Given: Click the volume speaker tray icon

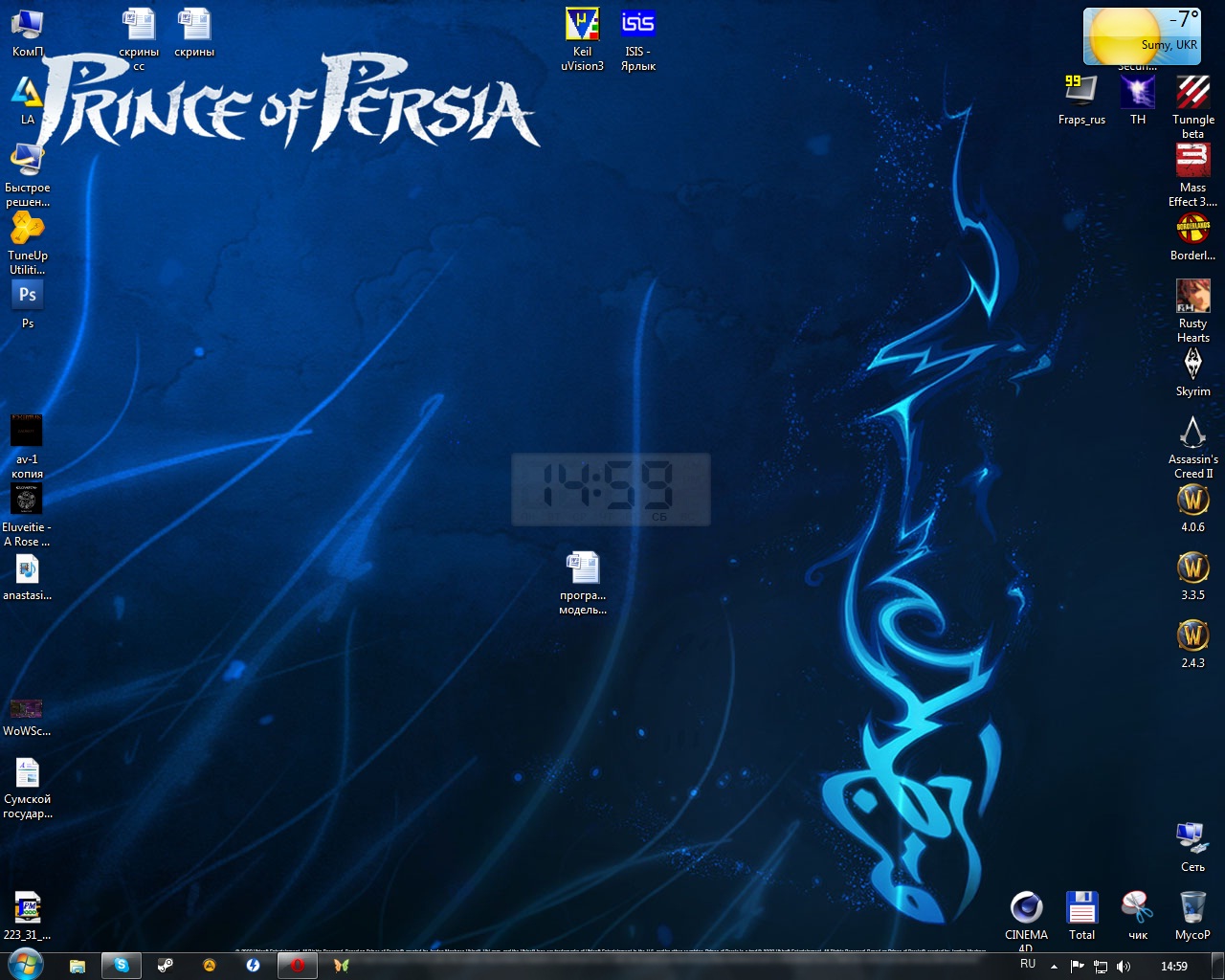Looking at the screenshot, I should [x=1124, y=966].
